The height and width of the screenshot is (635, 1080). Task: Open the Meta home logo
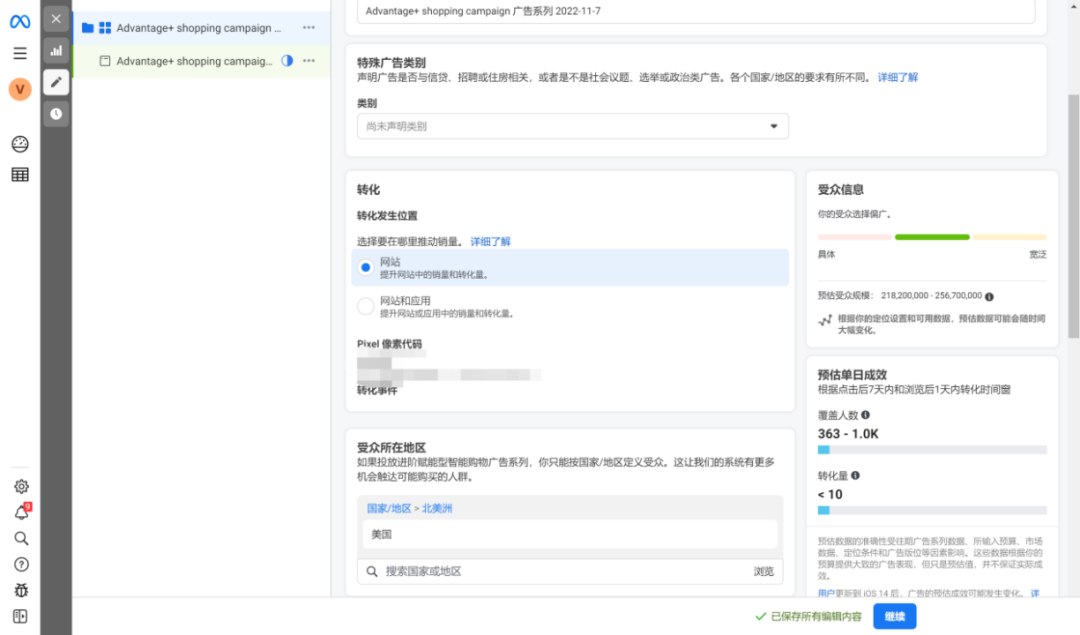pos(19,21)
